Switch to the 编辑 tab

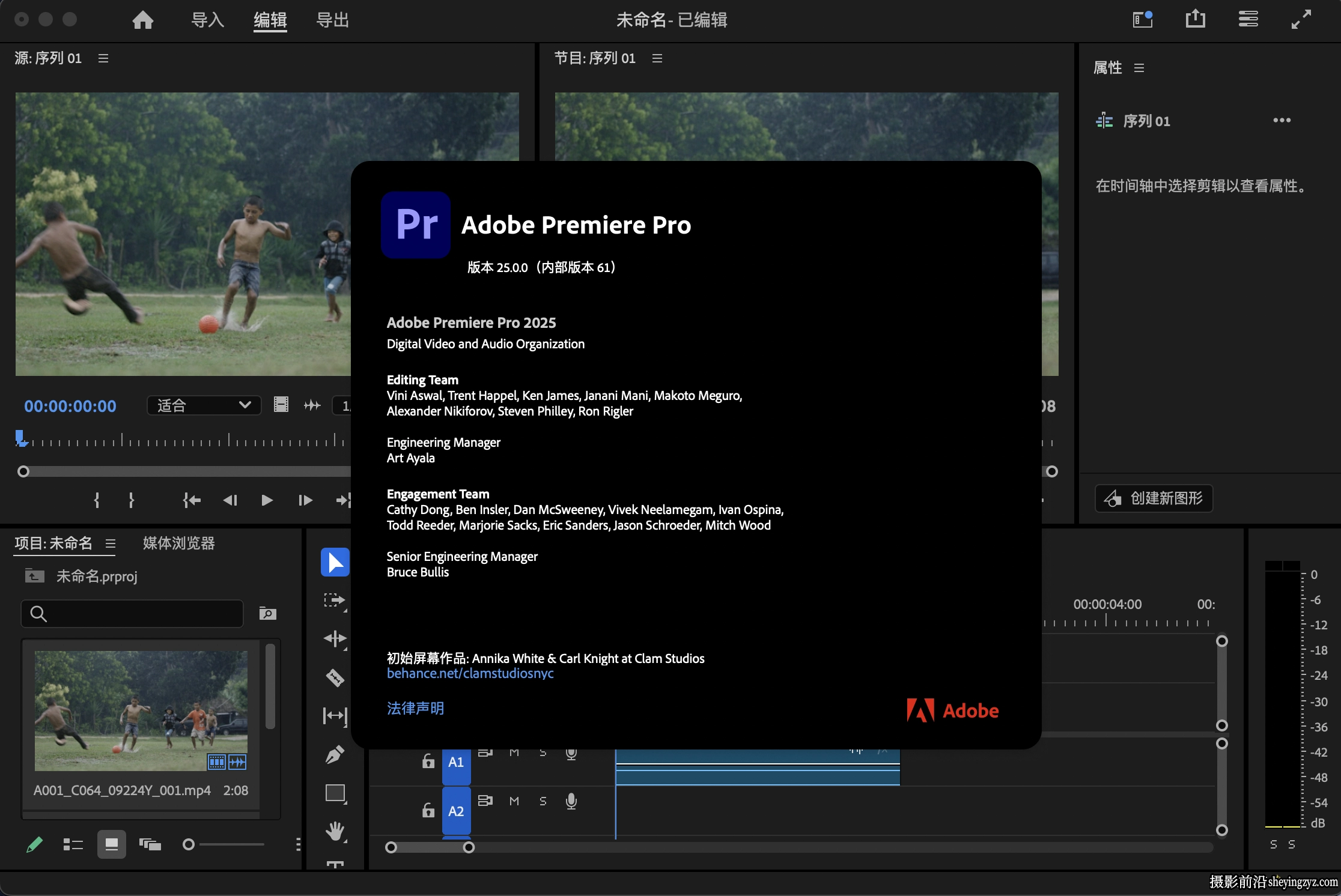(x=270, y=20)
